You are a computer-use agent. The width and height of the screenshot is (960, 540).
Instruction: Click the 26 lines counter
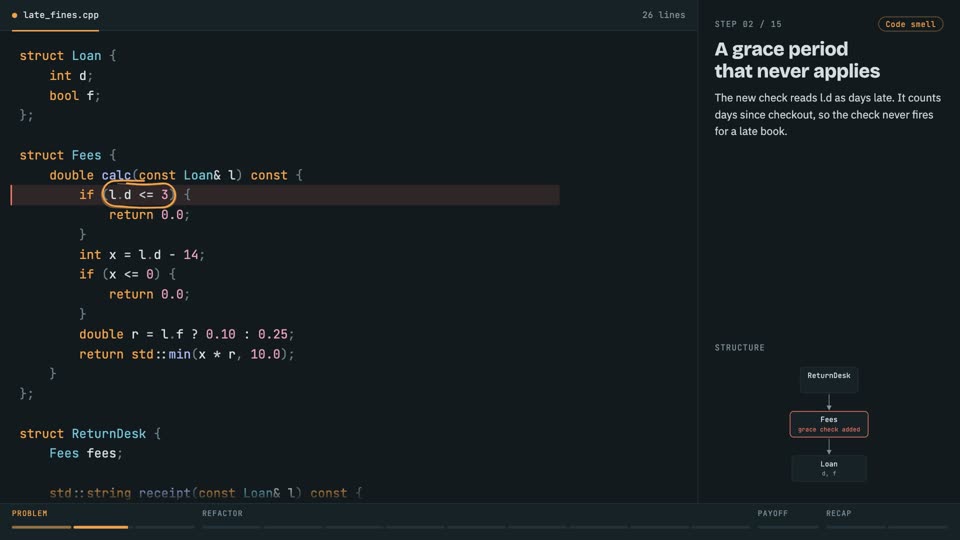pyautogui.click(x=663, y=15)
